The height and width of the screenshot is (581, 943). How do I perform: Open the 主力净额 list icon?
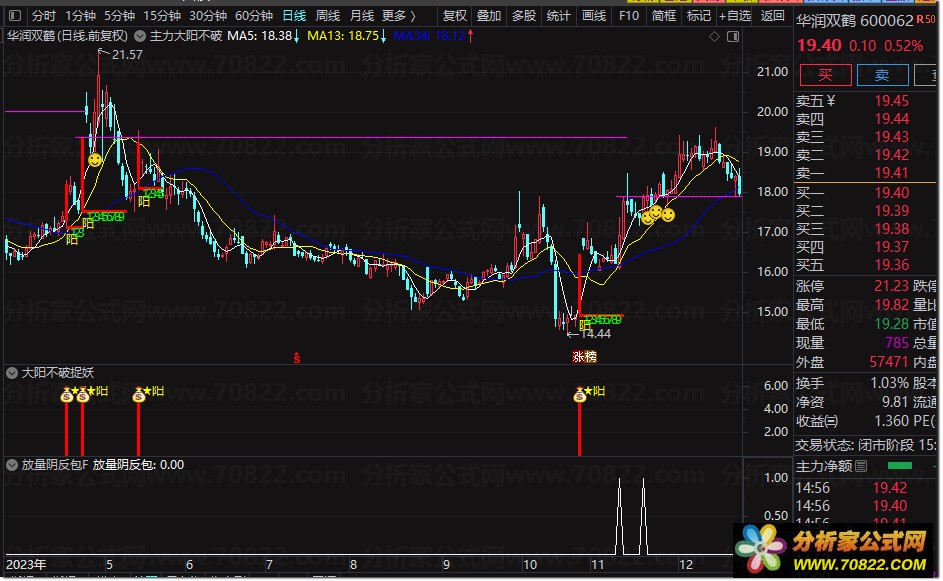[x=861, y=466]
